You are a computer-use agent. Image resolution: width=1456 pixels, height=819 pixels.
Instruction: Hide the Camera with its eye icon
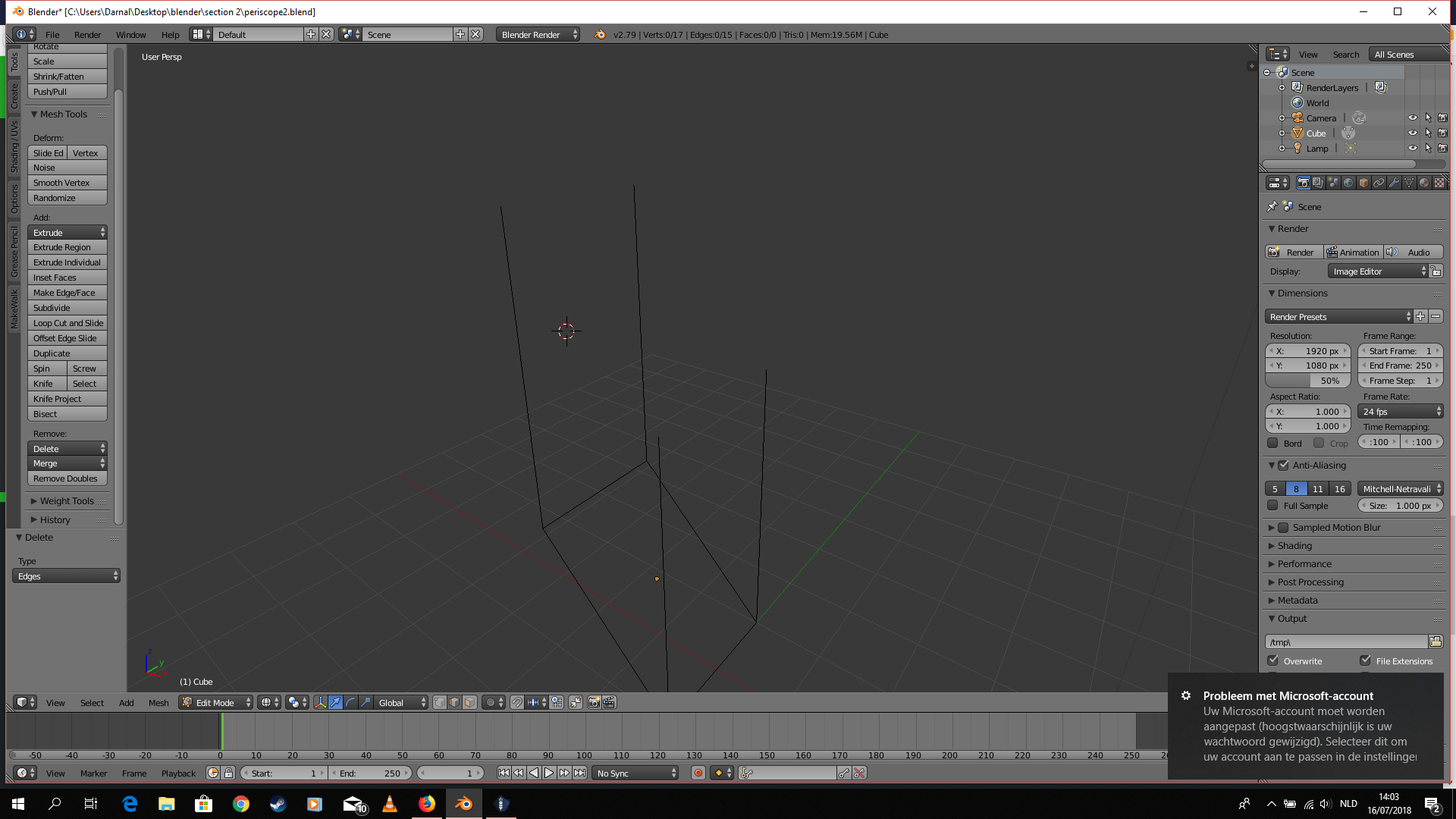[1413, 118]
